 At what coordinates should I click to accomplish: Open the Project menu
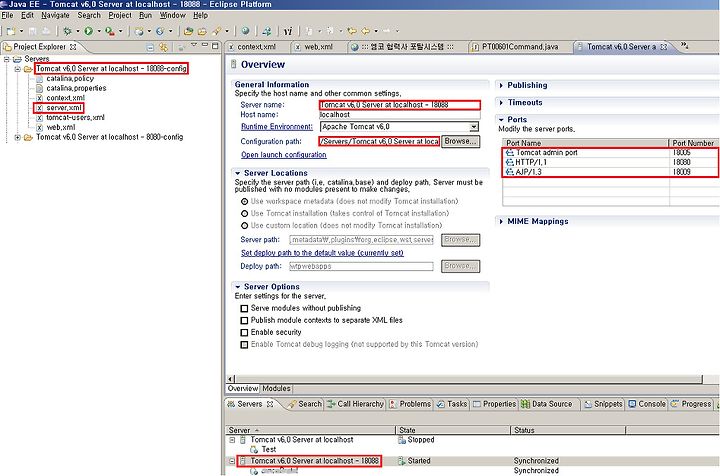(120, 15)
